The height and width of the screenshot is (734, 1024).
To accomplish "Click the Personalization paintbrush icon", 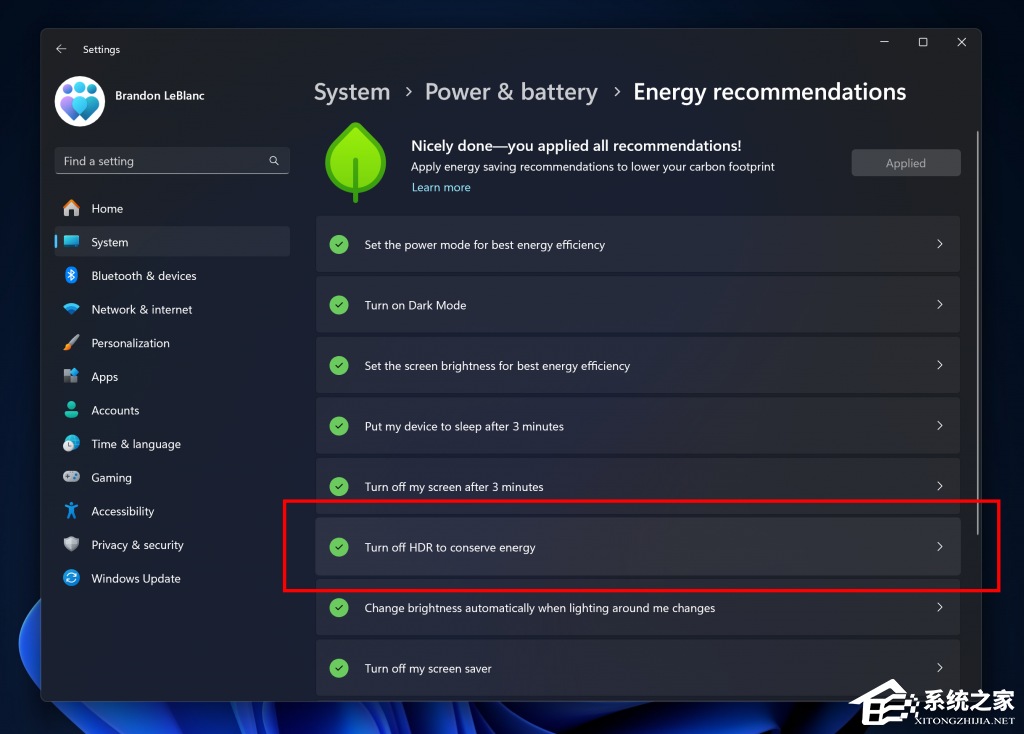I will tap(71, 343).
